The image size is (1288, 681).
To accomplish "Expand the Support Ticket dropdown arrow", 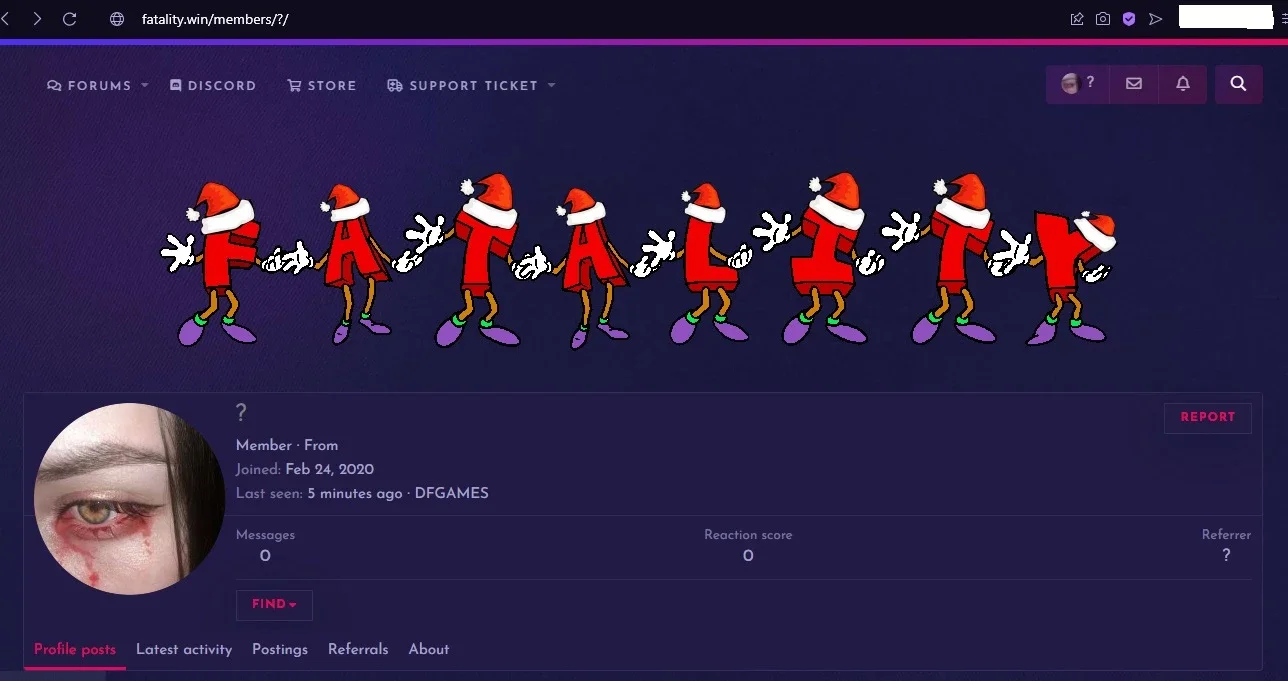I will click(x=551, y=86).
